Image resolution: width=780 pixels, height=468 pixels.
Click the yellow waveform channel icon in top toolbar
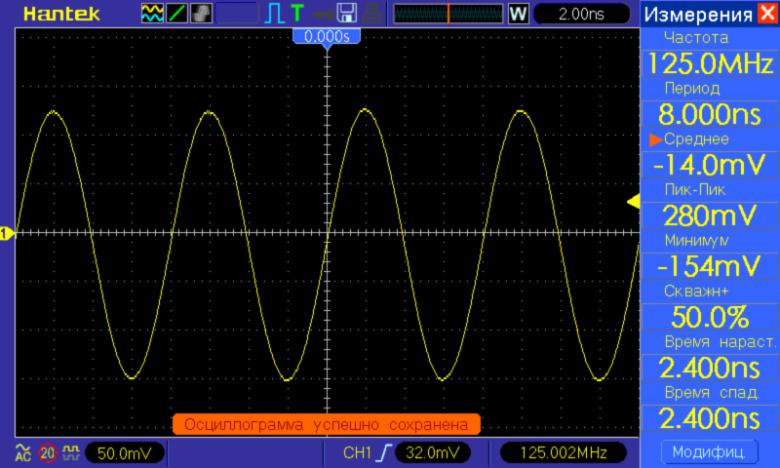(152, 14)
